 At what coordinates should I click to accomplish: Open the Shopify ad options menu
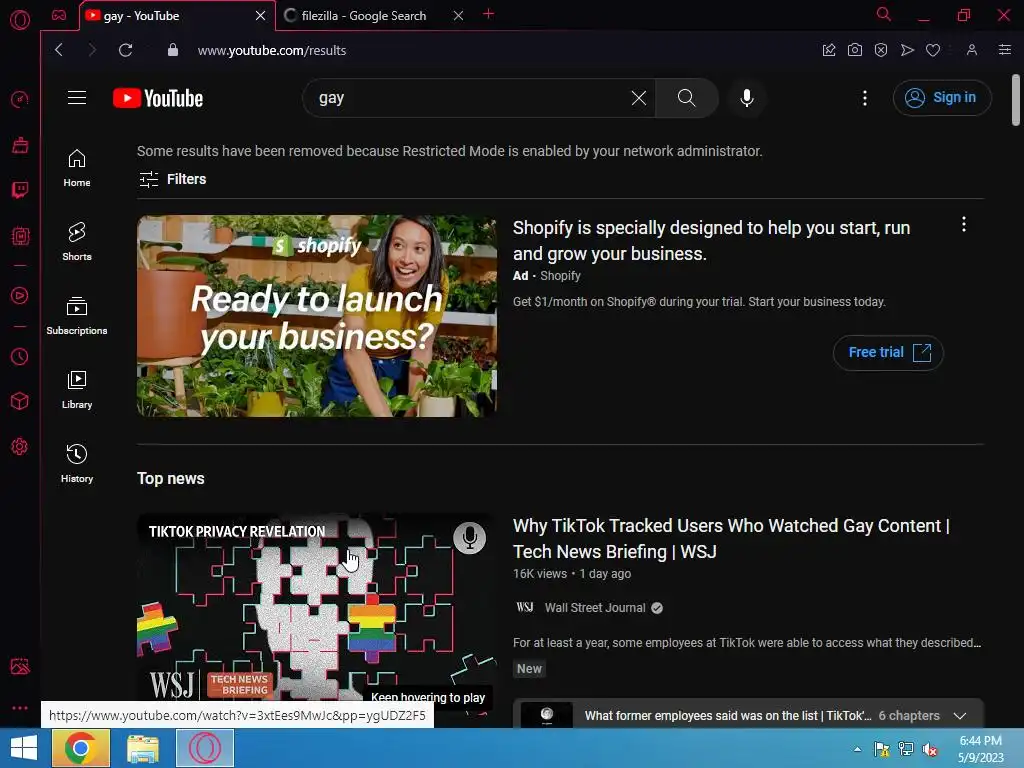coord(963,225)
